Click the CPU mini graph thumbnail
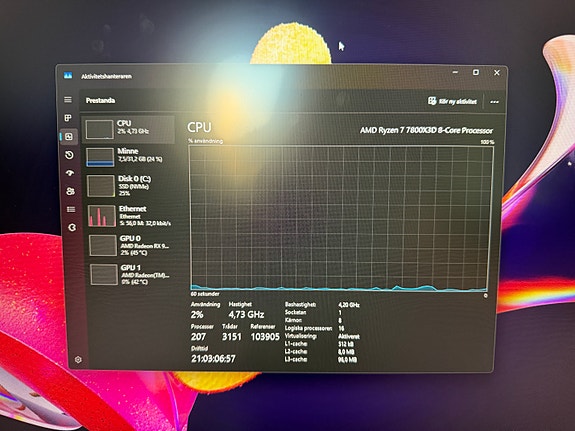Screen dimensions: 575x431 [99, 129]
